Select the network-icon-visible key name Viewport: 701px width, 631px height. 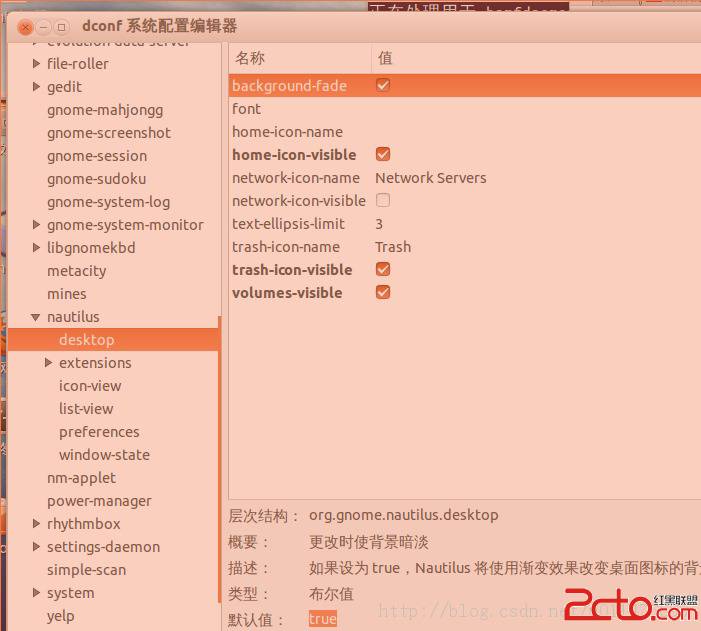click(x=299, y=201)
